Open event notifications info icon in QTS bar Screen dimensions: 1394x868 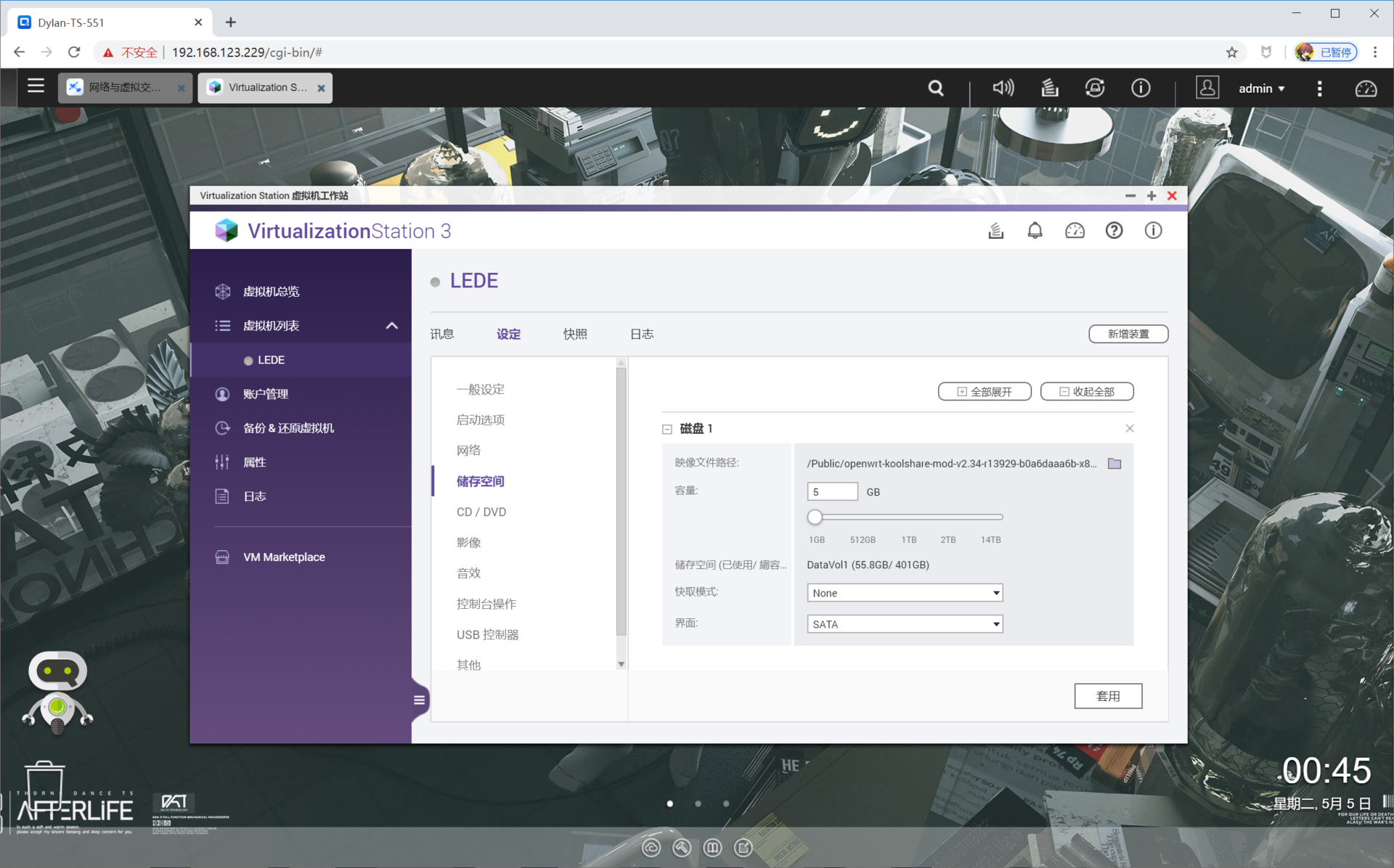pyautogui.click(x=1141, y=88)
